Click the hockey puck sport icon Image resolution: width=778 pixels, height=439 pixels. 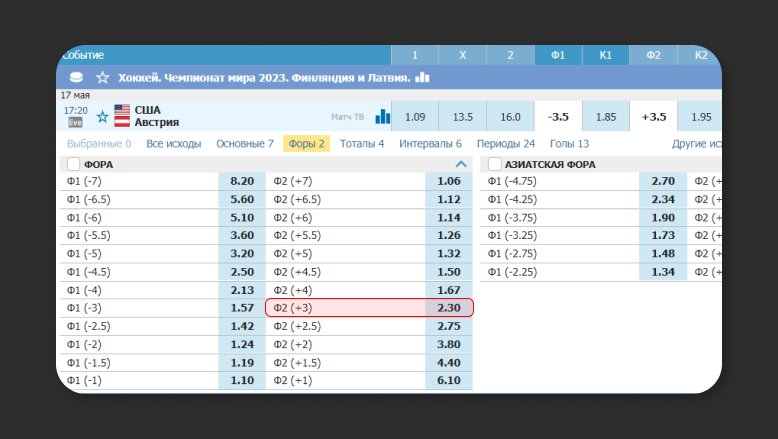click(76, 77)
